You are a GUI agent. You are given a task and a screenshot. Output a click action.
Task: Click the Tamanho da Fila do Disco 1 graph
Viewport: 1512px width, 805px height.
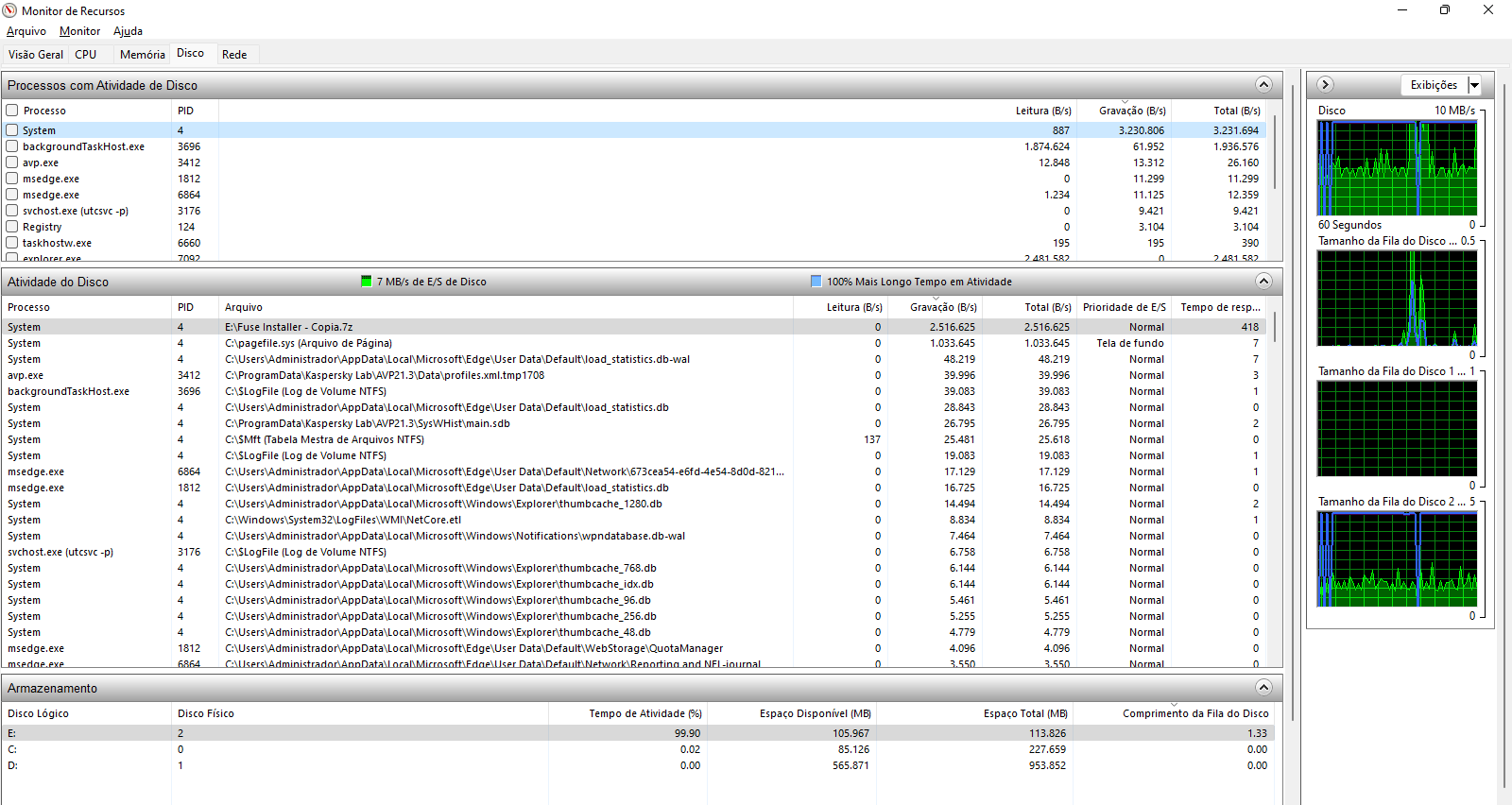(1397, 429)
